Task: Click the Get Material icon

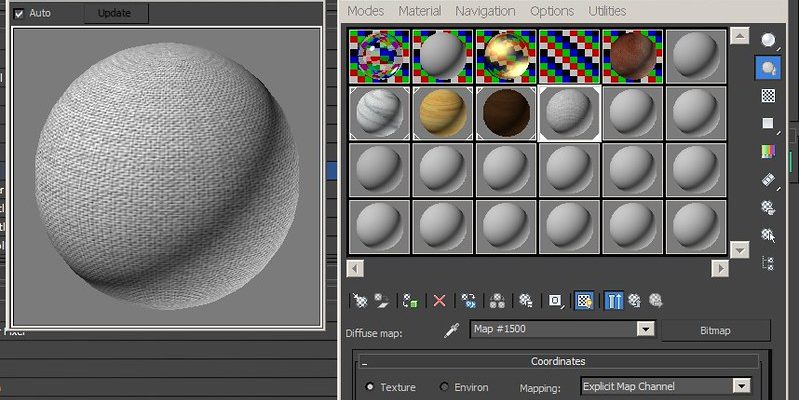Action: (x=358, y=300)
